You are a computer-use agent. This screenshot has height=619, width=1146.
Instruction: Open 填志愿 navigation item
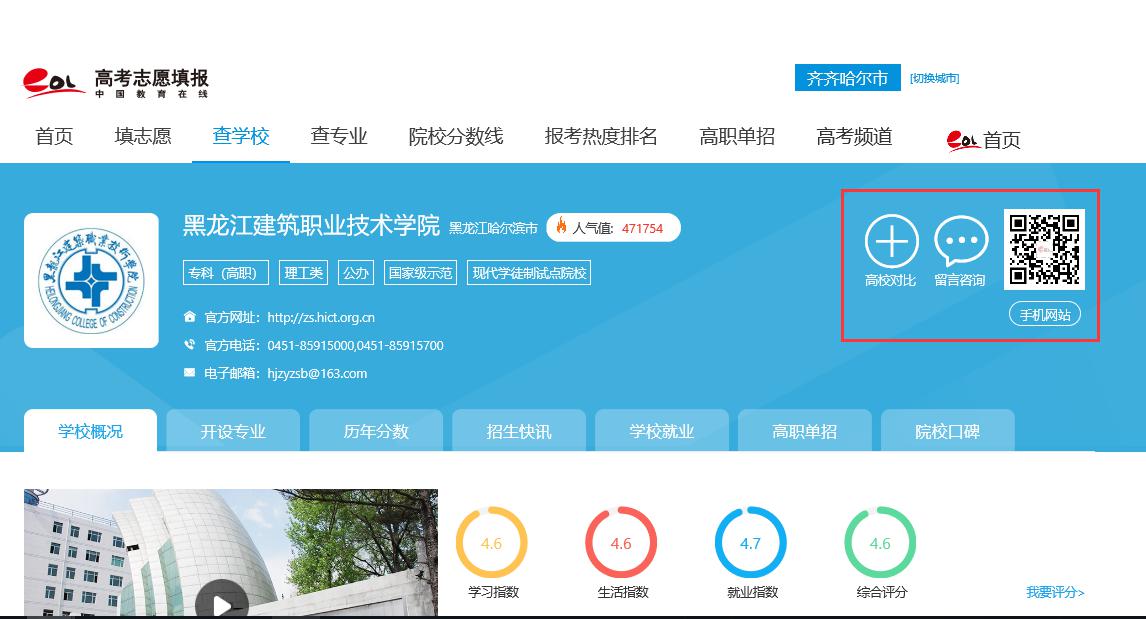143,136
